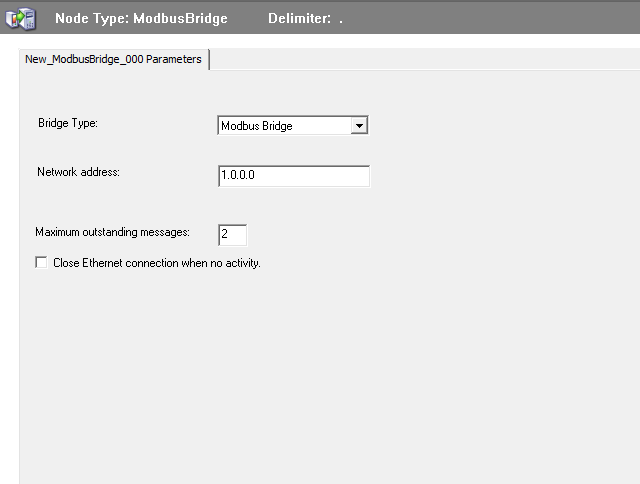Click the Close Ethernet connection label text

(x=156, y=263)
